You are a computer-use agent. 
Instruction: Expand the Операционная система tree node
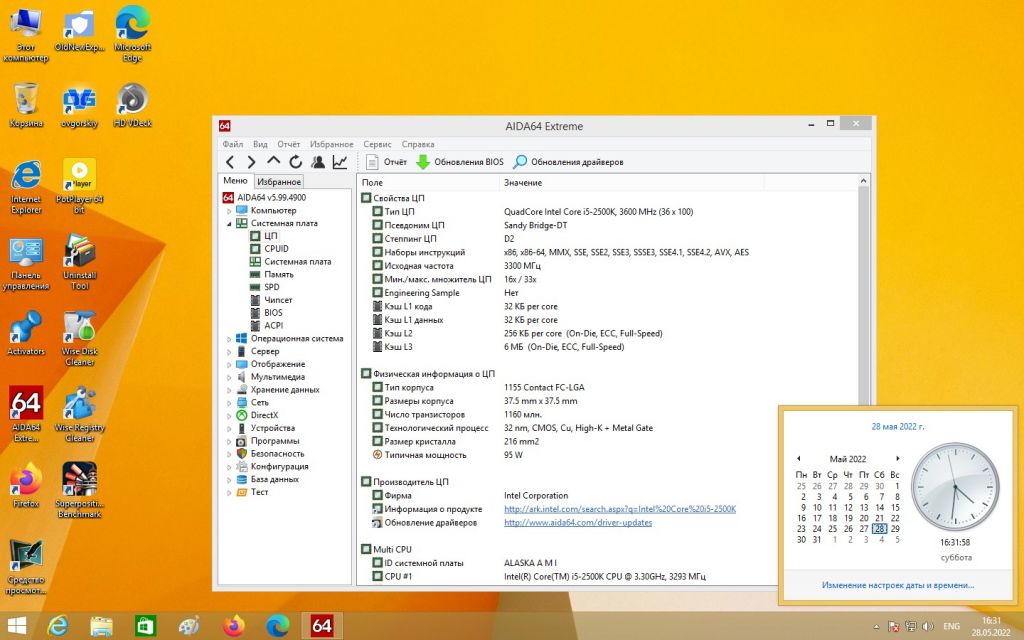click(229, 339)
